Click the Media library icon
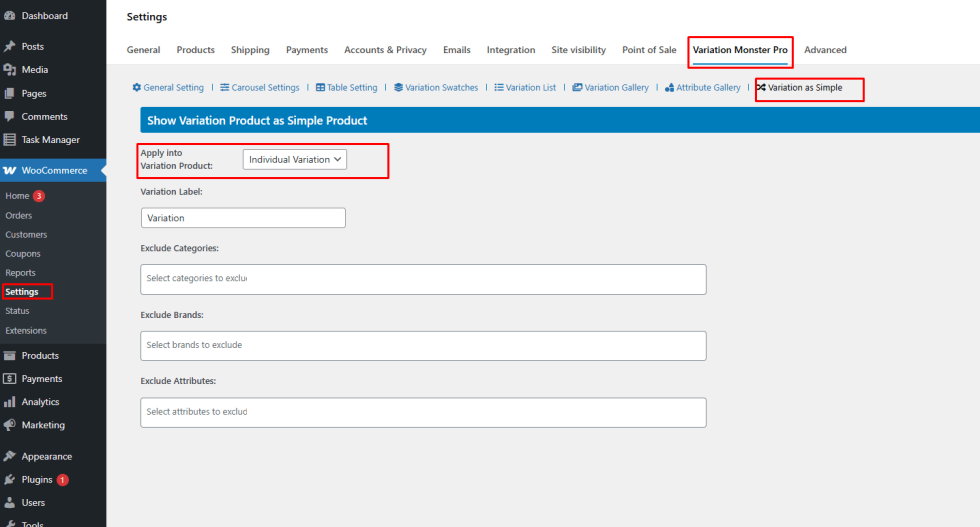This screenshot has height=527, width=980. [x=9, y=70]
